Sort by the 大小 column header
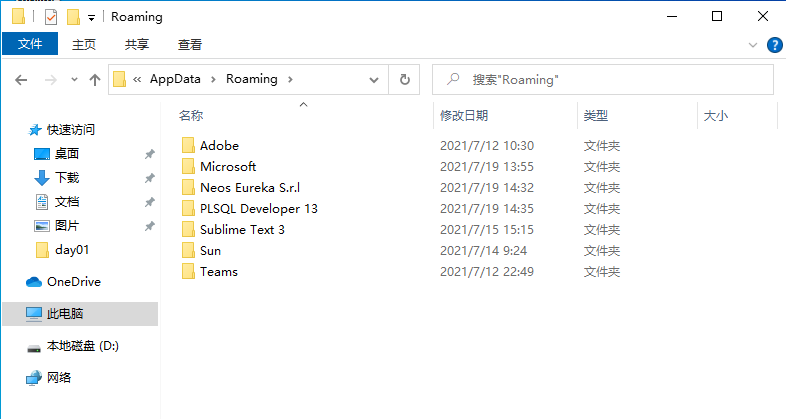 click(x=716, y=116)
